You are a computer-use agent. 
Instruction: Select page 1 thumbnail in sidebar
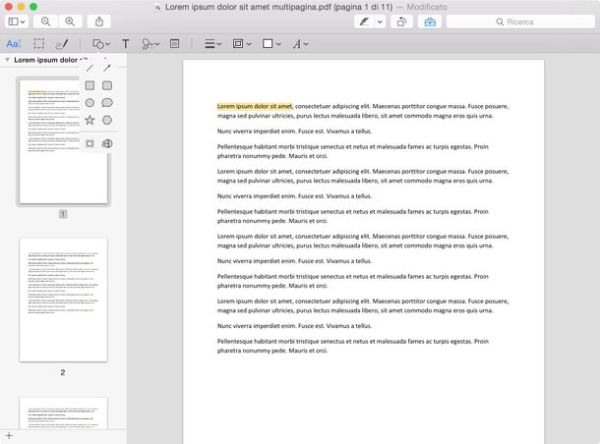coord(64,142)
